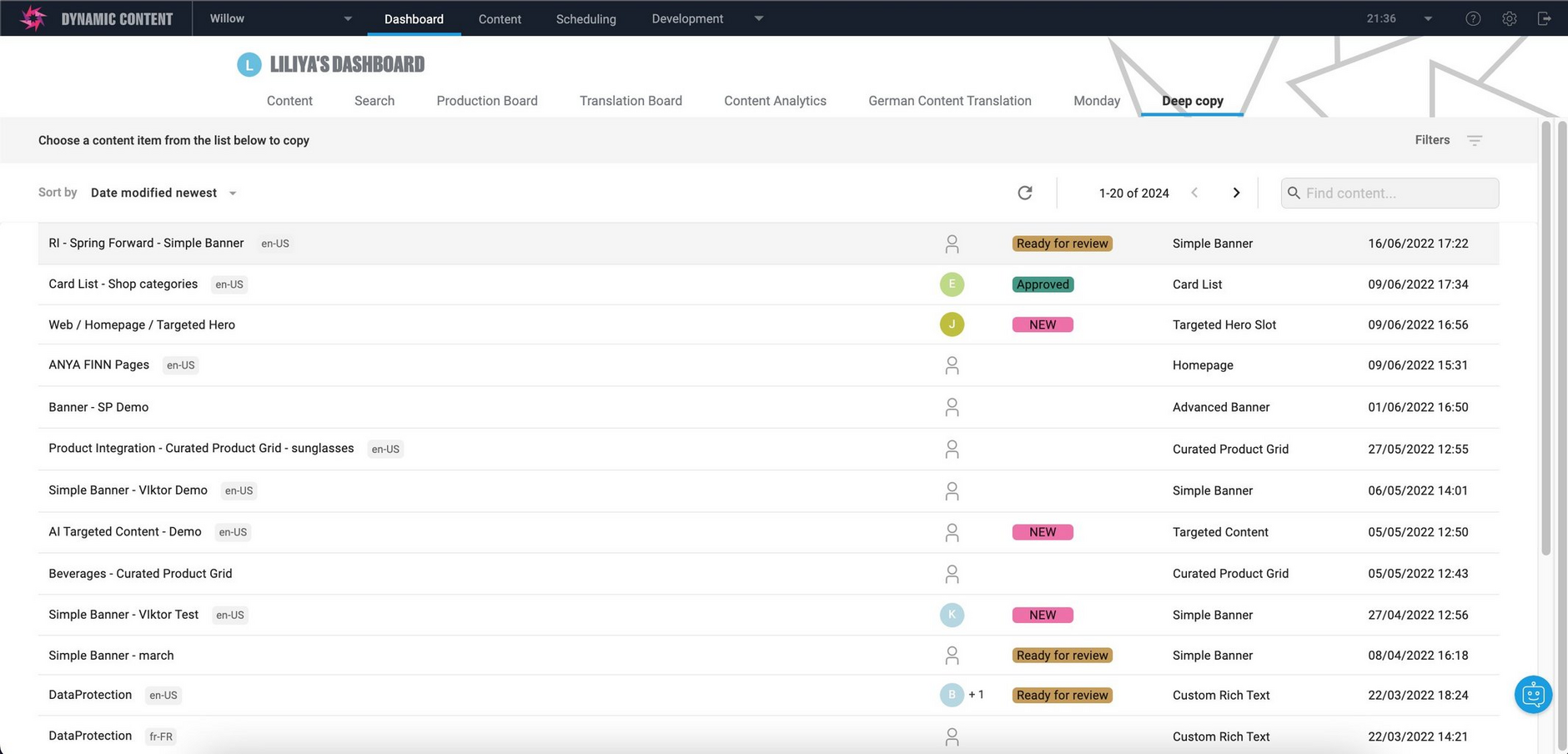The width and height of the screenshot is (1568, 754).
Task: Open the Filters panel icon
Action: (x=1474, y=140)
